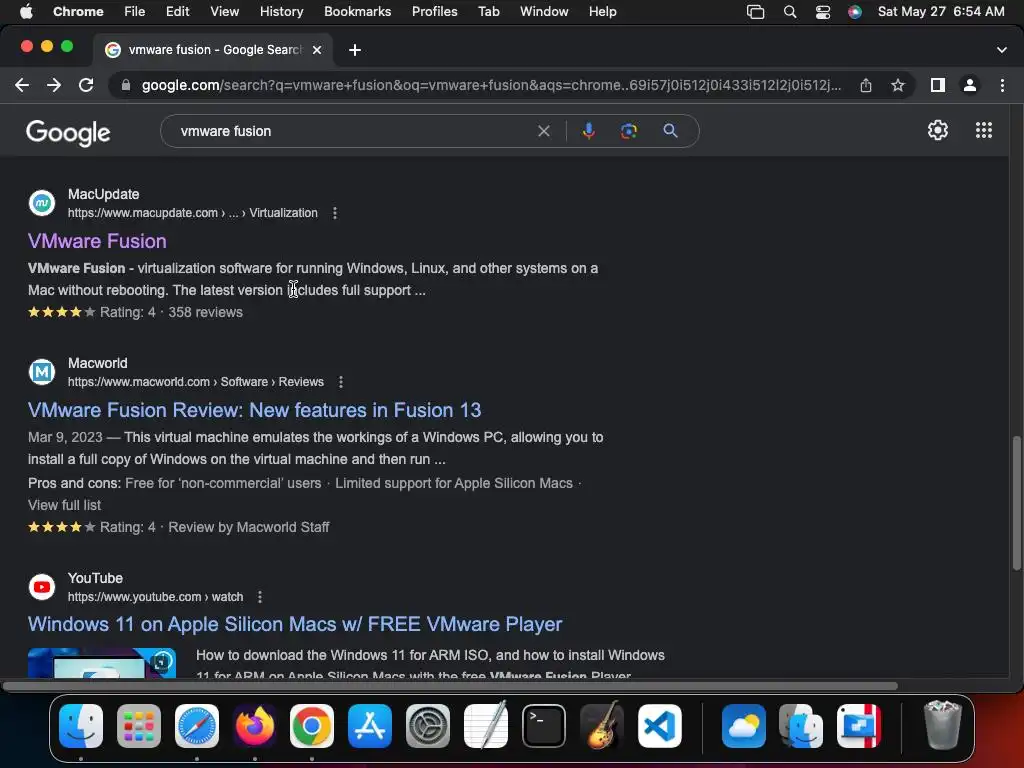Activate Siri from menu bar

(x=854, y=12)
